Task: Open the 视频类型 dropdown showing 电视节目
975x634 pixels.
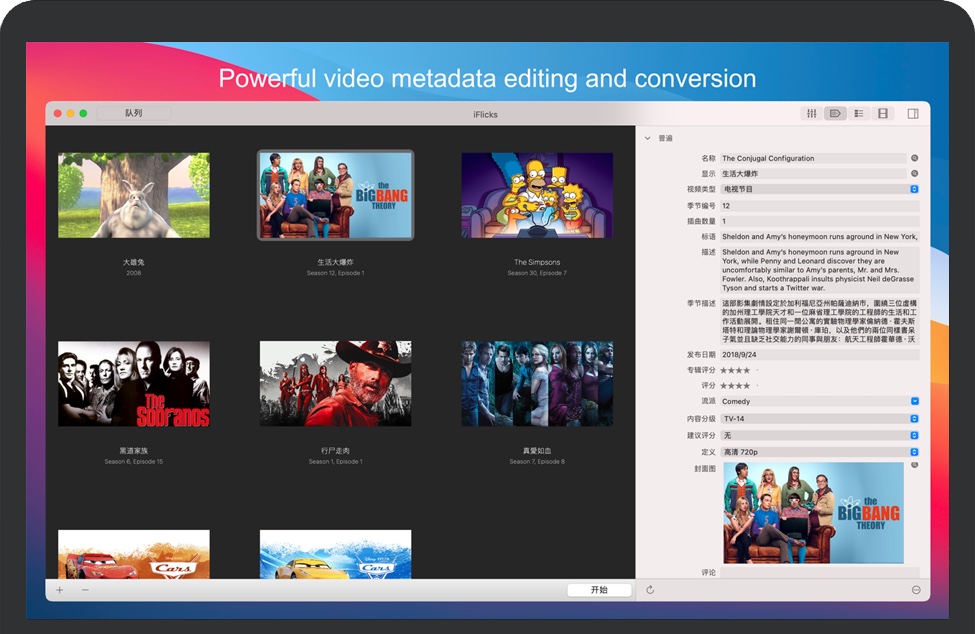Action: click(x=818, y=189)
